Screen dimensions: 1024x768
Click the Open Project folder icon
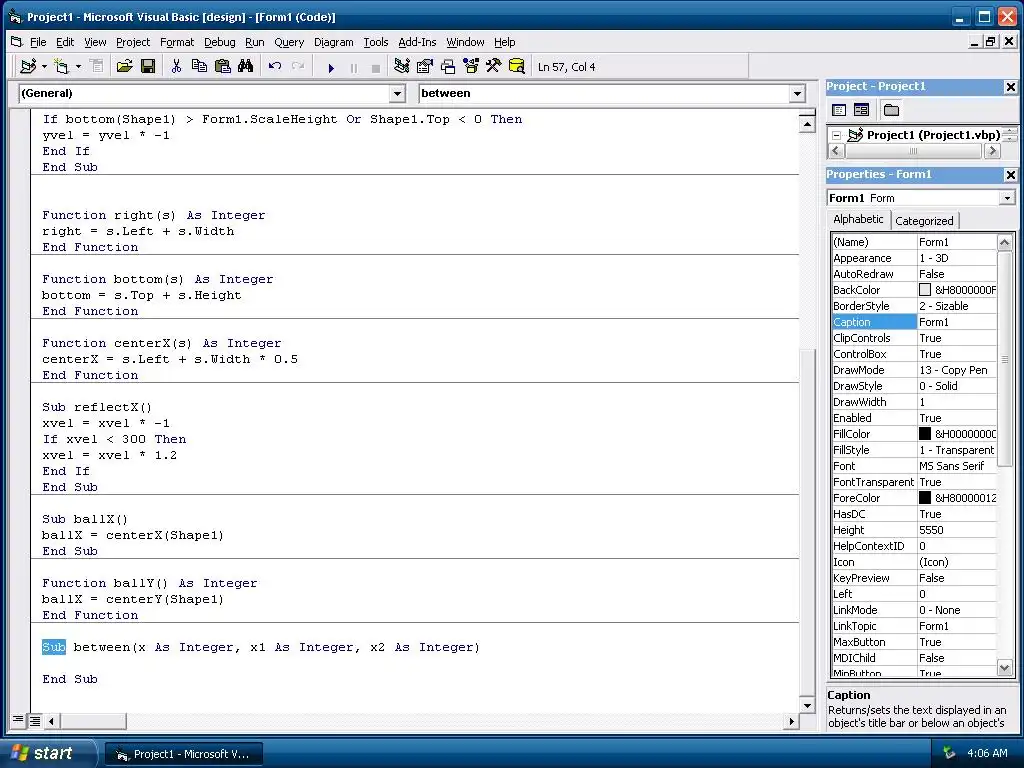[x=124, y=66]
